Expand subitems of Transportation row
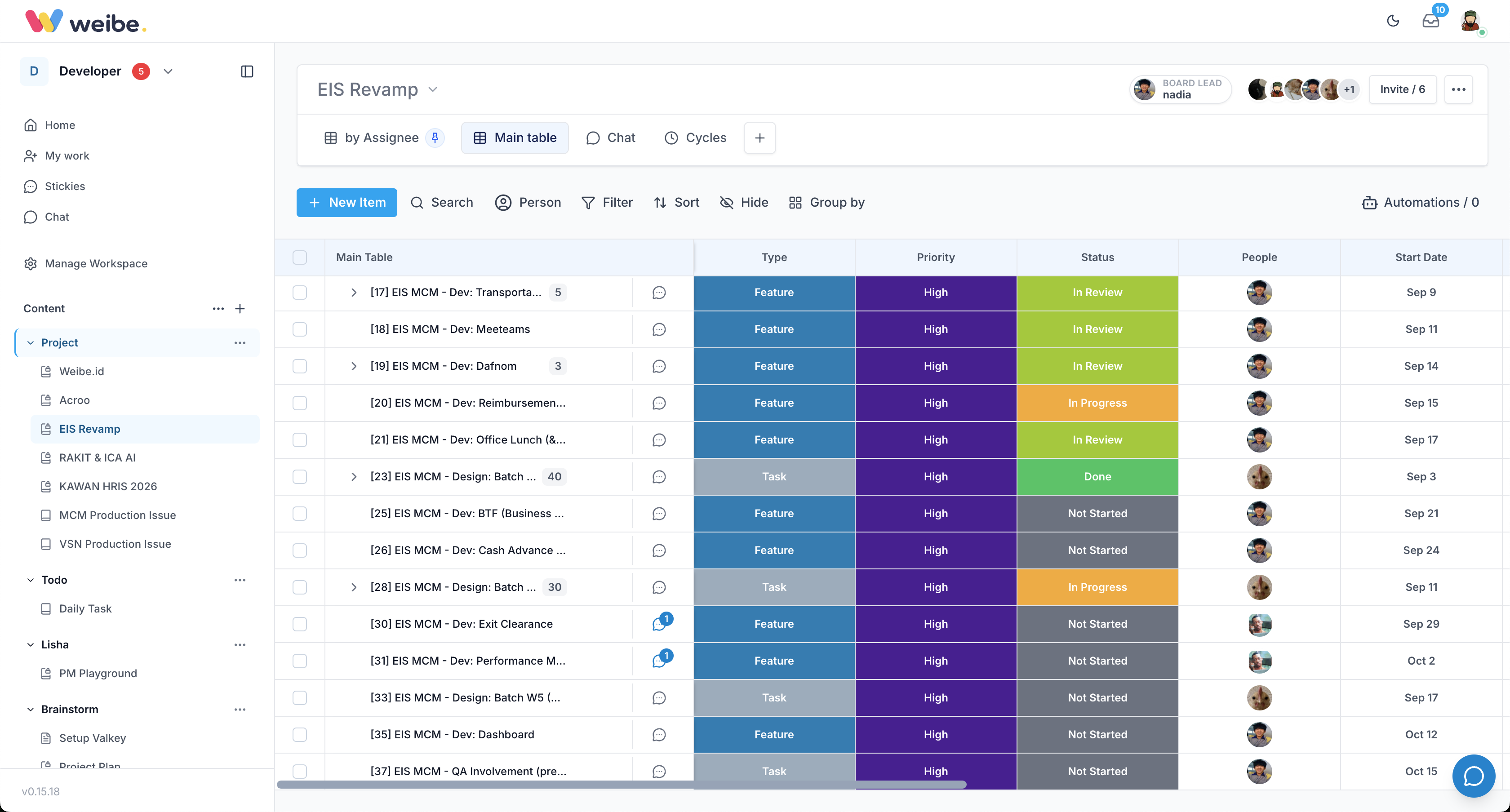This screenshot has height=812, width=1510. pos(354,293)
